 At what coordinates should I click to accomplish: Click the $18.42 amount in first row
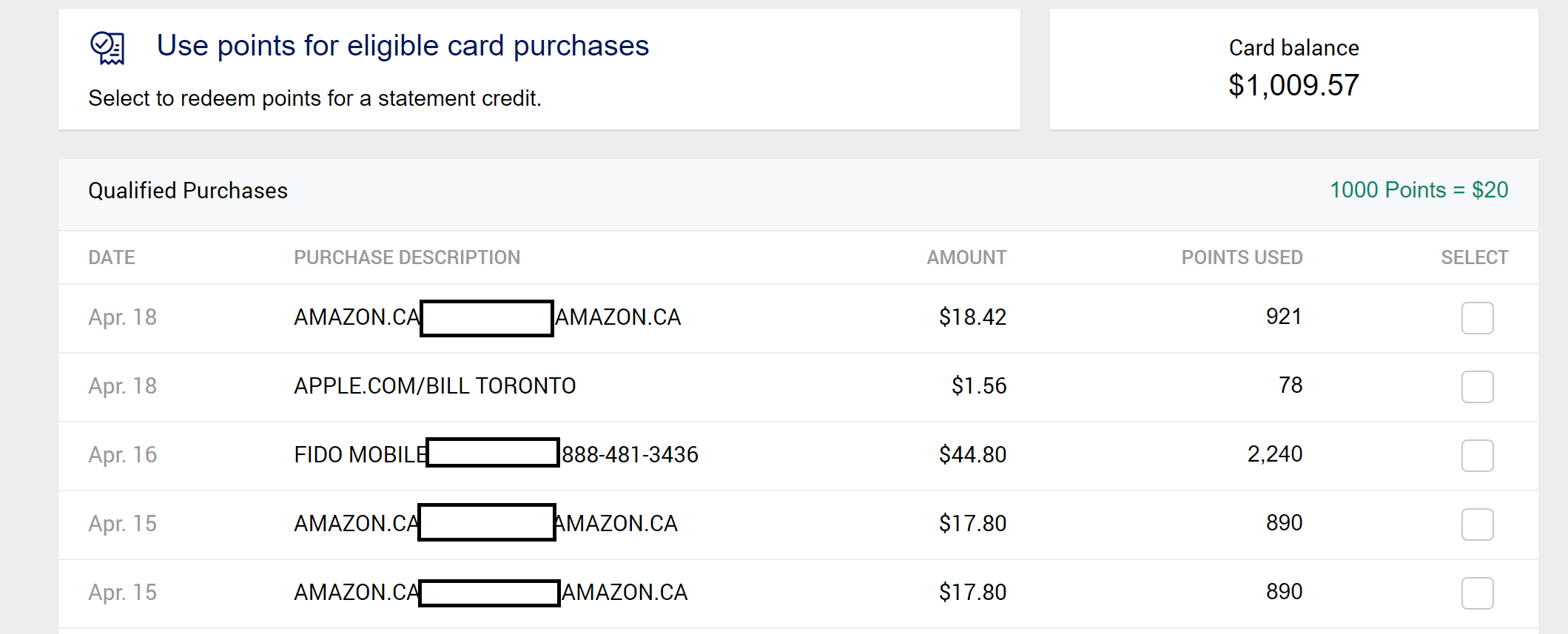972,317
